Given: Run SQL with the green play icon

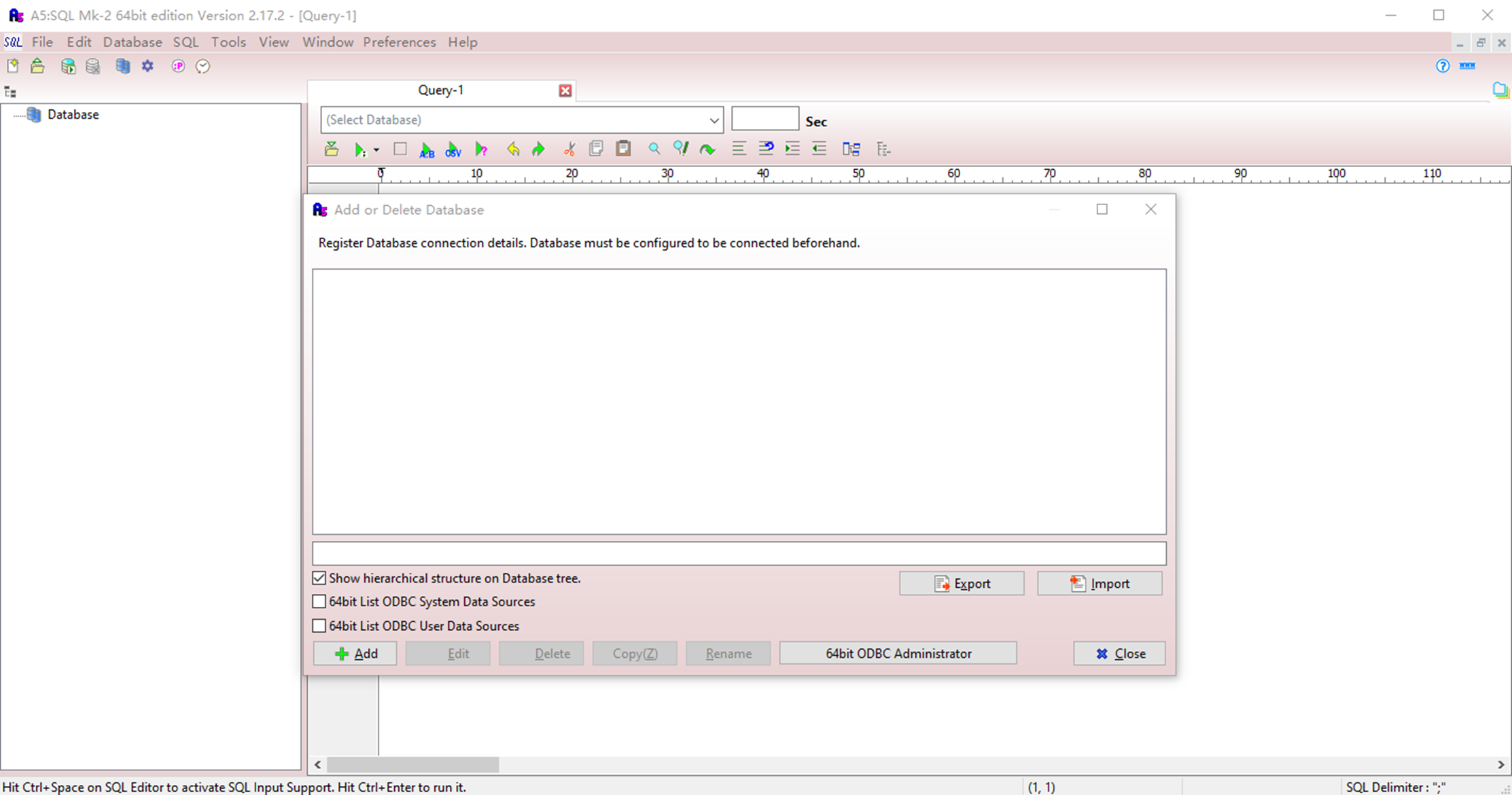Looking at the screenshot, I should click(x=359, y=149).
